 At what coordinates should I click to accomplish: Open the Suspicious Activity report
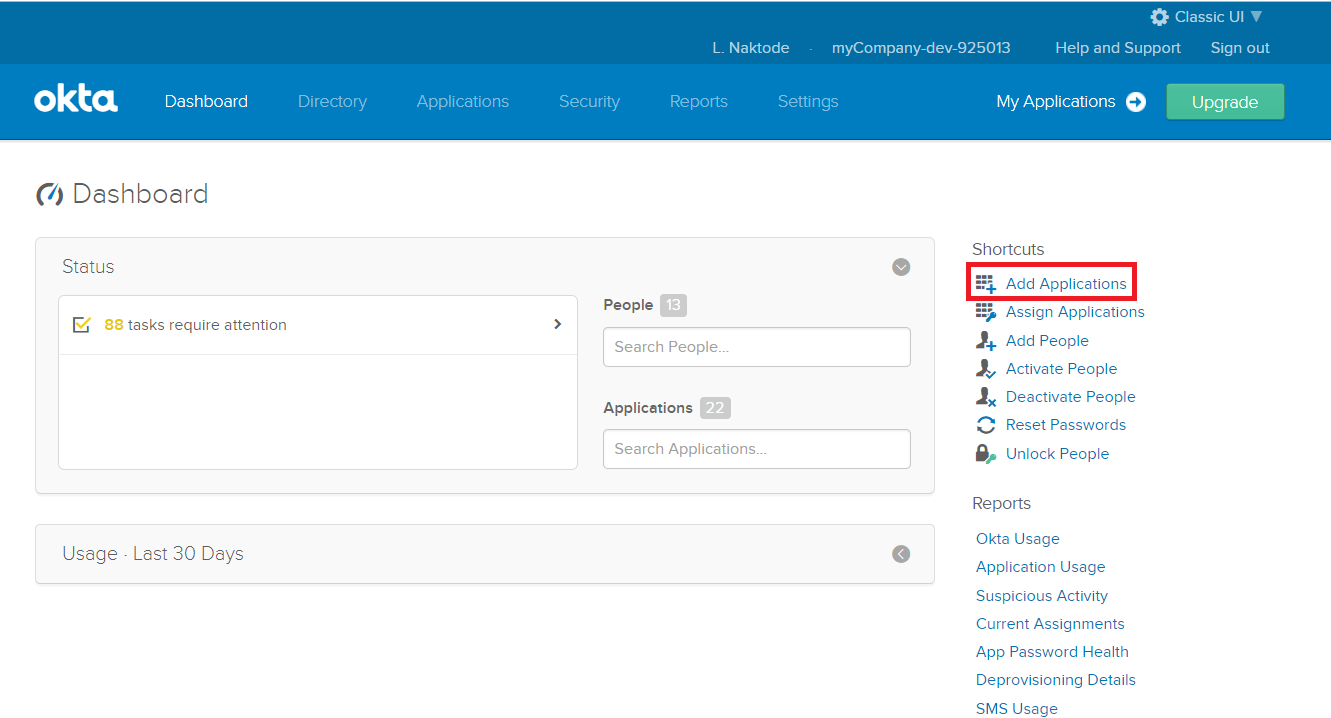[1041, 596]
